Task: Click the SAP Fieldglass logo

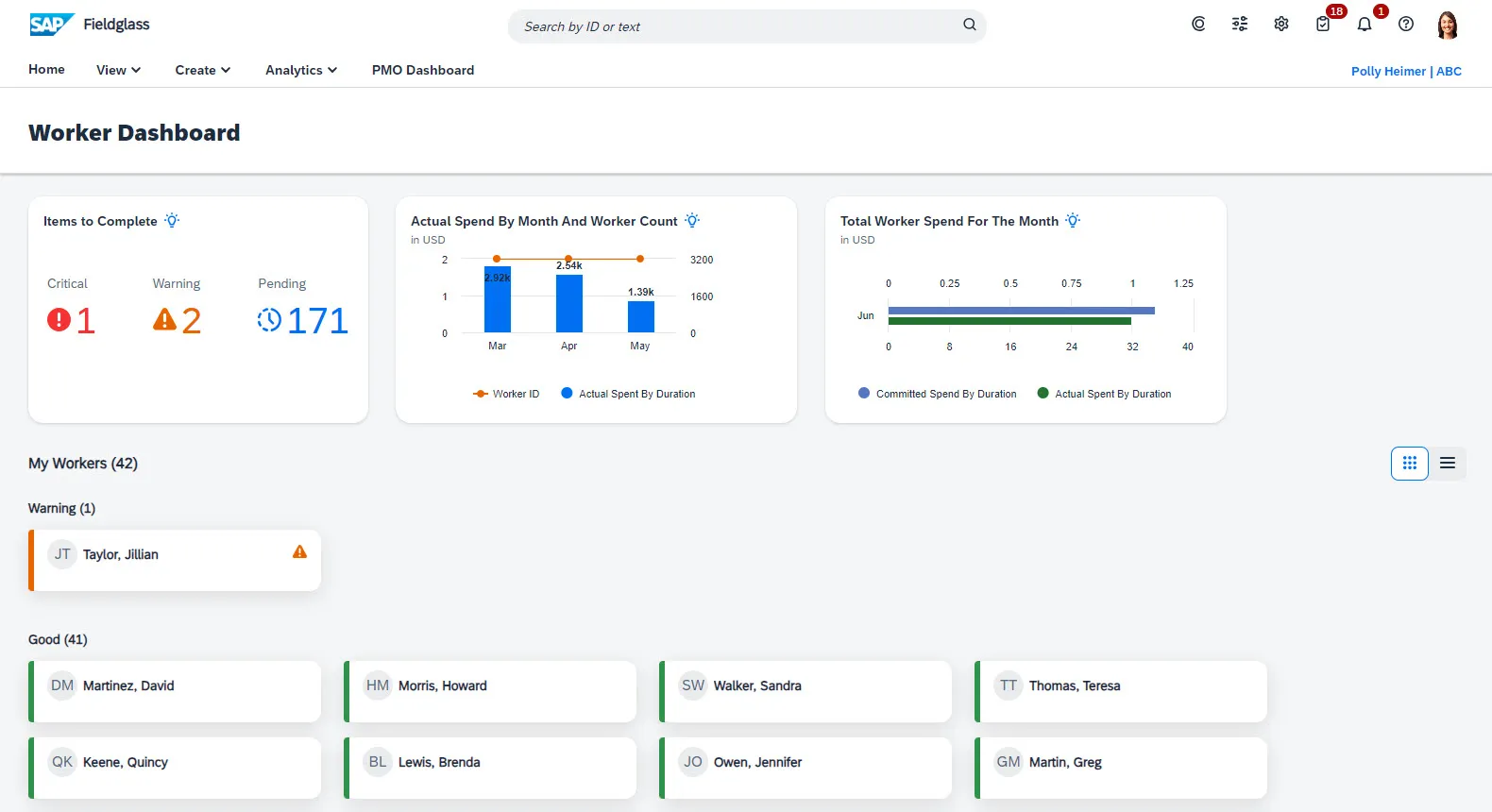Action: 90,25
